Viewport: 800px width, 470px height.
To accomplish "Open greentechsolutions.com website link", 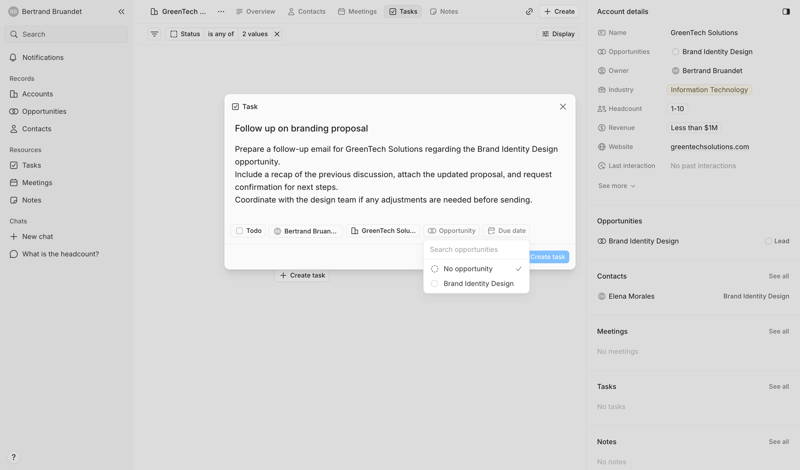I will [x=710, y=147].
